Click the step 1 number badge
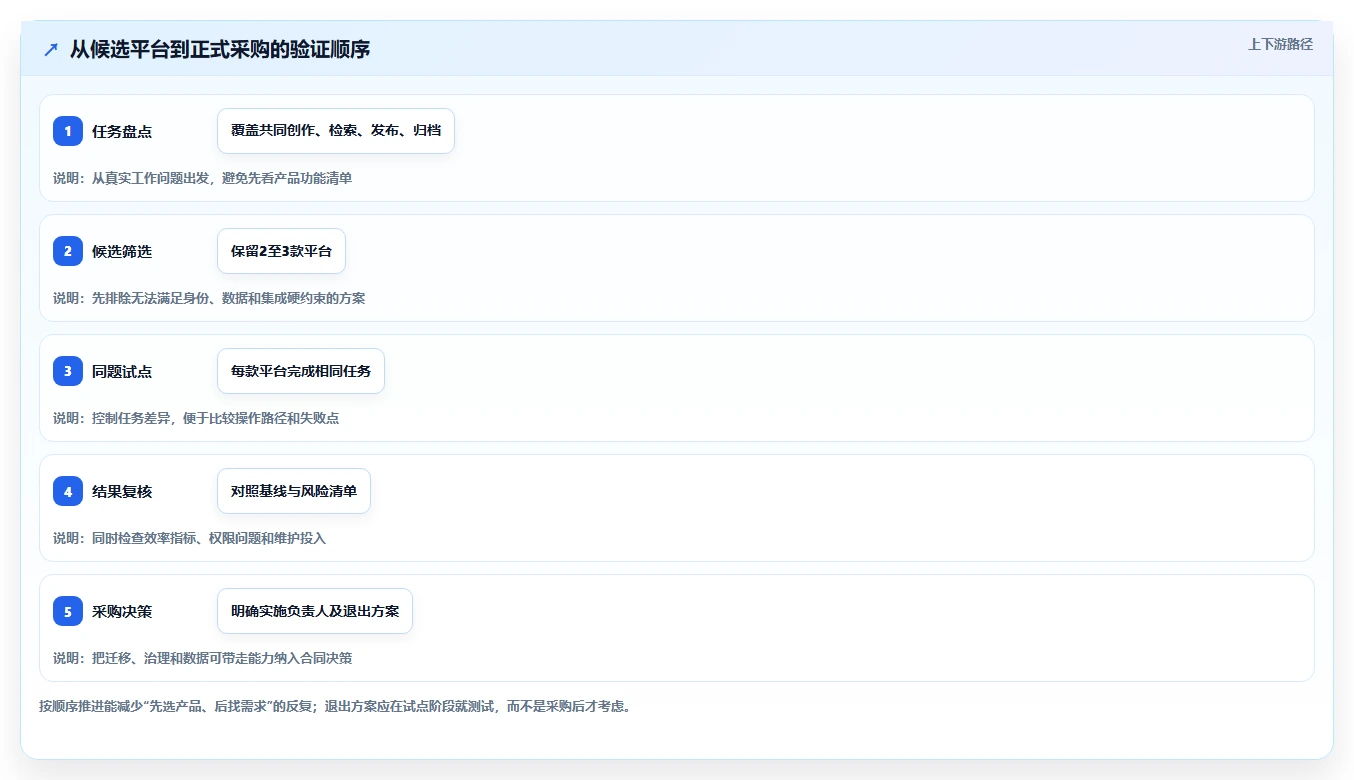 68,131
